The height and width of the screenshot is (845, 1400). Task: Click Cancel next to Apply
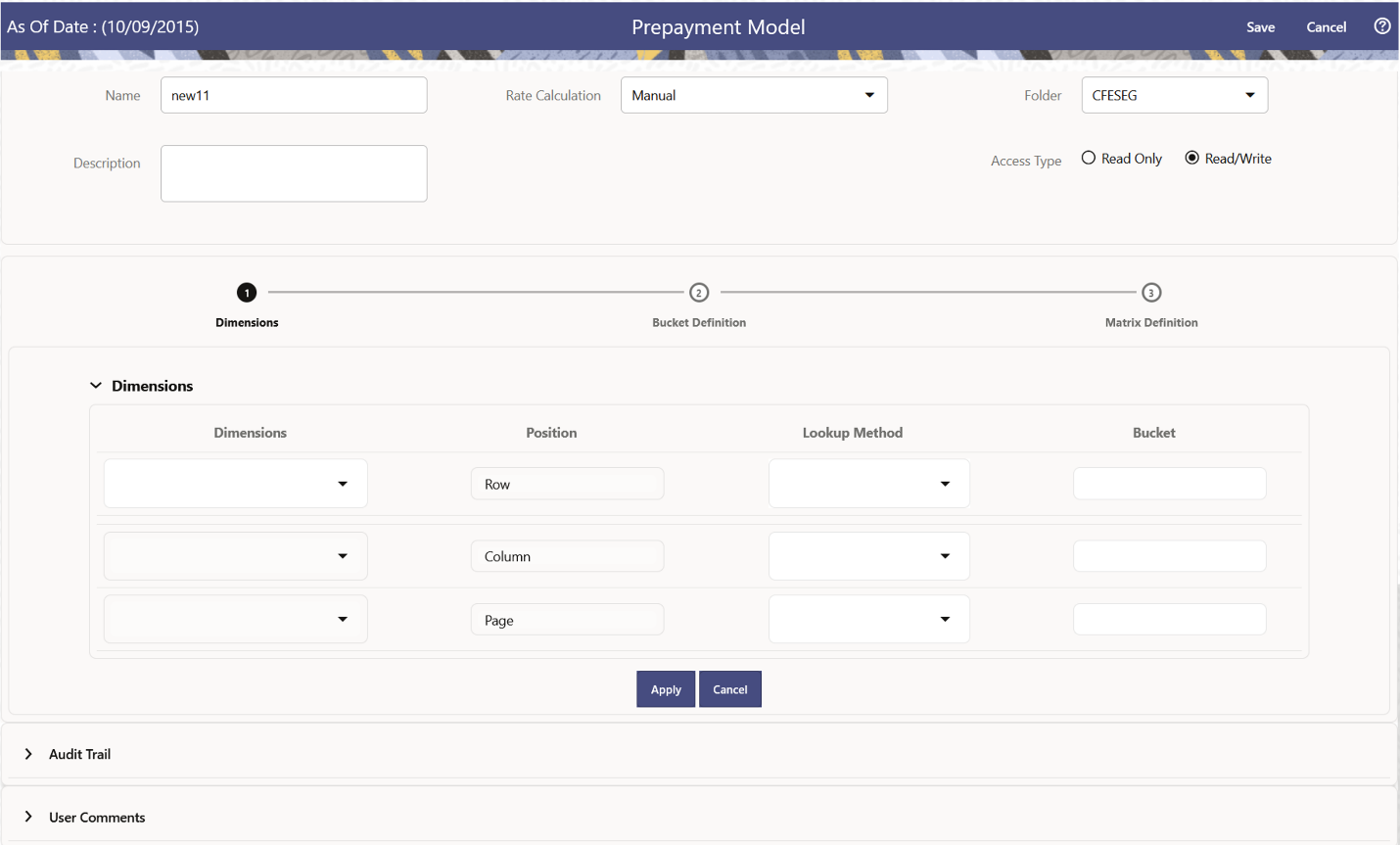click(730, 688)
